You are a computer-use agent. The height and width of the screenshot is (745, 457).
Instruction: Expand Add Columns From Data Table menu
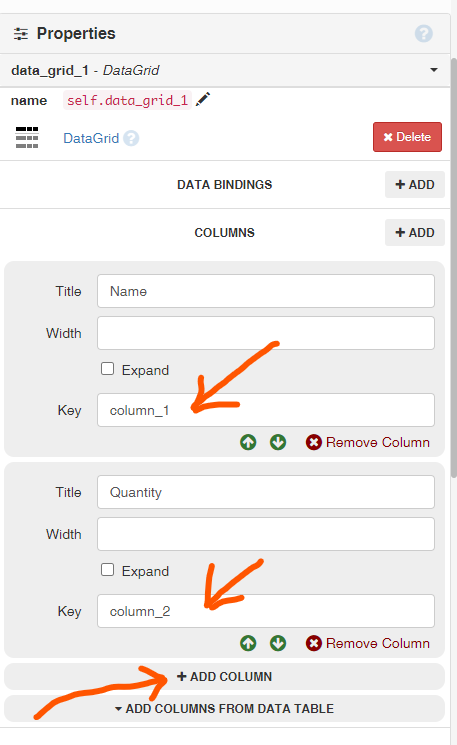click(x=224, y=708)
